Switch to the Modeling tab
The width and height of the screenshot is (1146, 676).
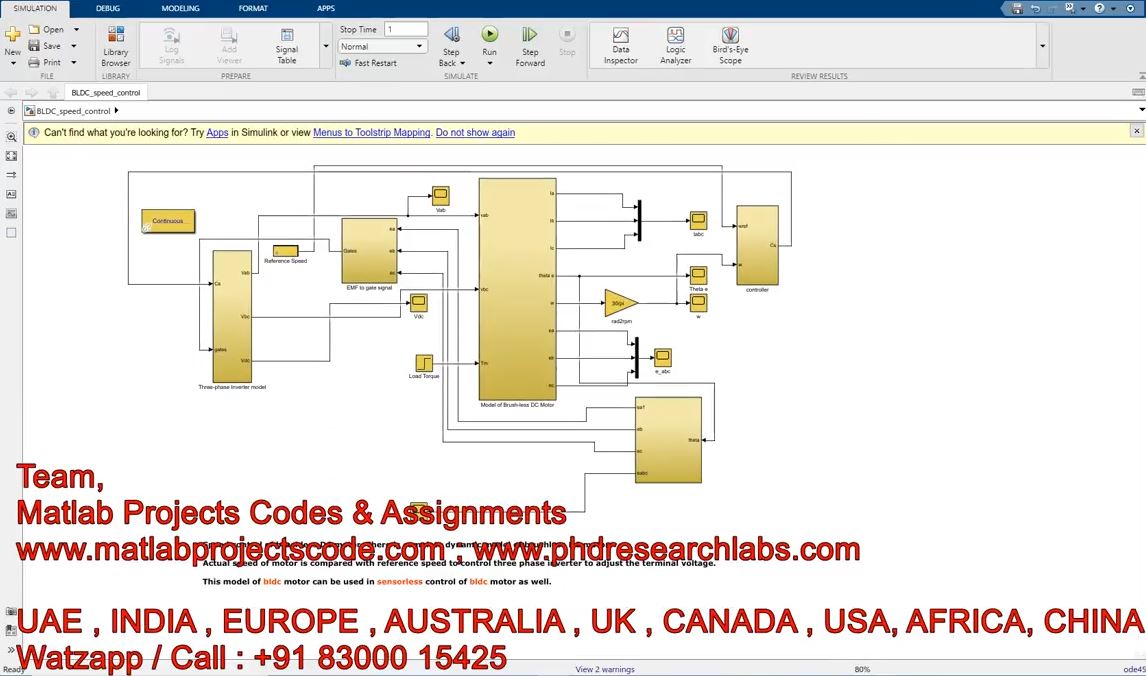(181, 8)
